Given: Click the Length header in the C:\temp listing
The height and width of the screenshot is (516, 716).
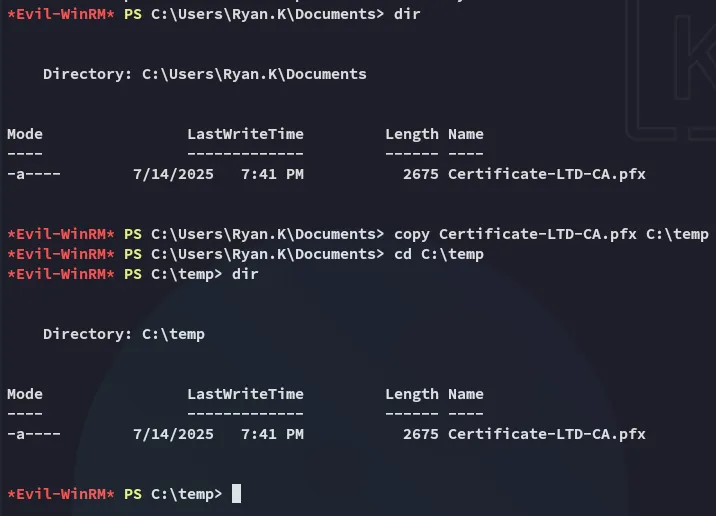Looking at the screenshot, I should pyautogui.click(x=412, y=394).
